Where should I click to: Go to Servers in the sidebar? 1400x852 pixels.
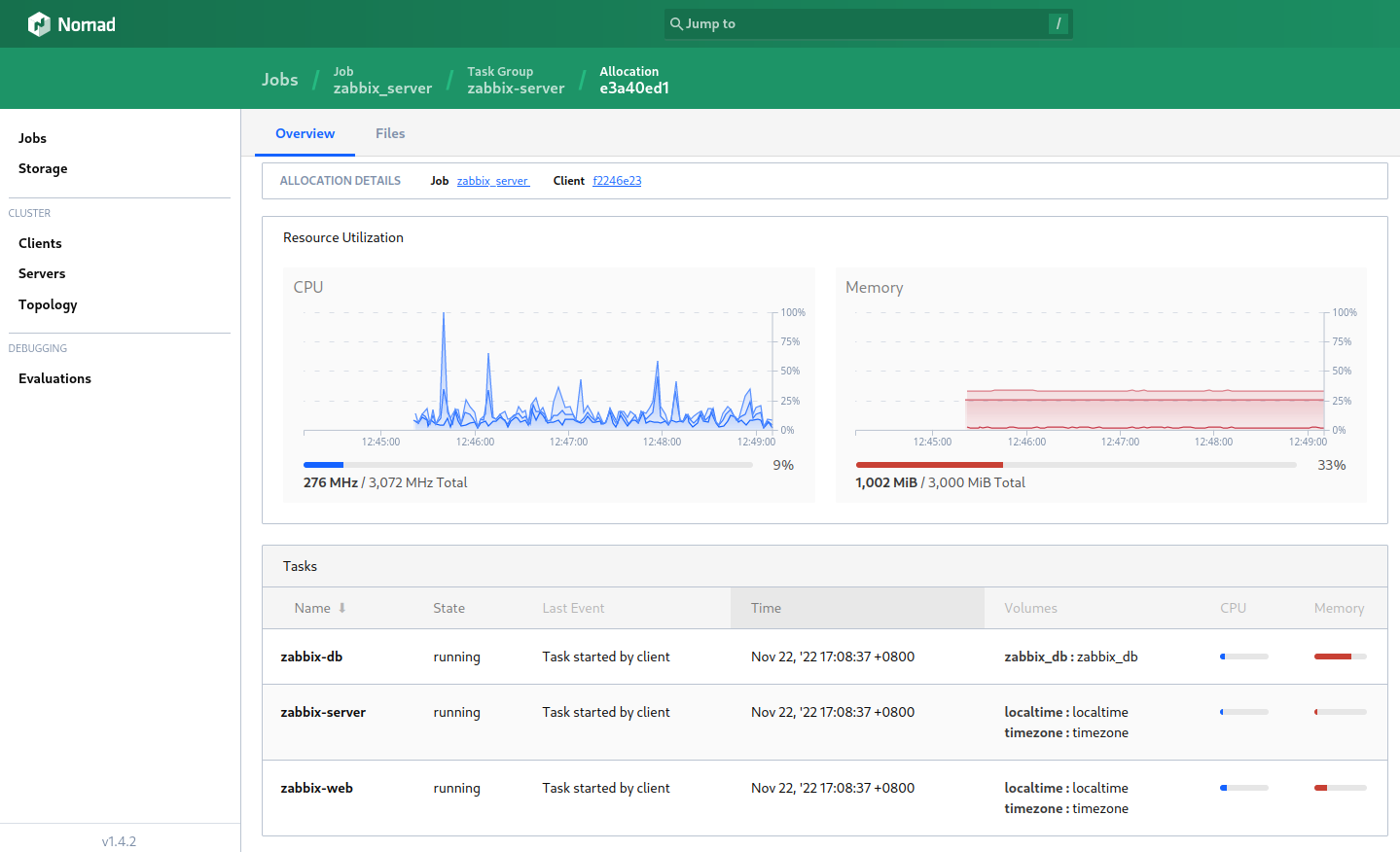point(42,273)
